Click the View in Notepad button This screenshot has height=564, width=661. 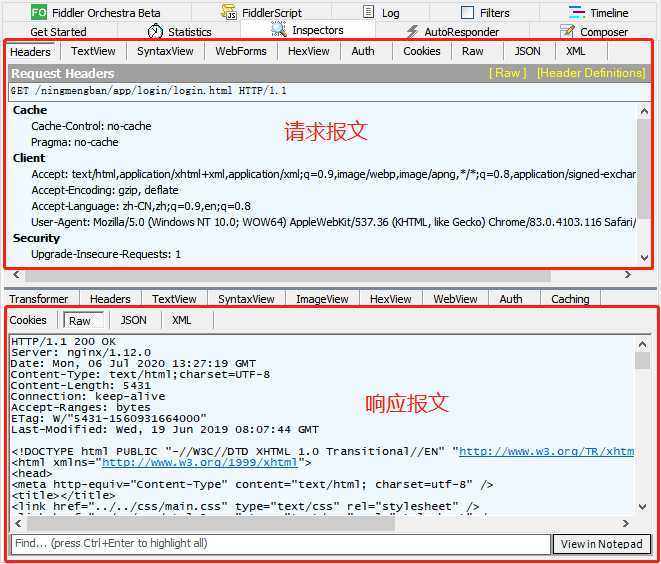(602, 544)
